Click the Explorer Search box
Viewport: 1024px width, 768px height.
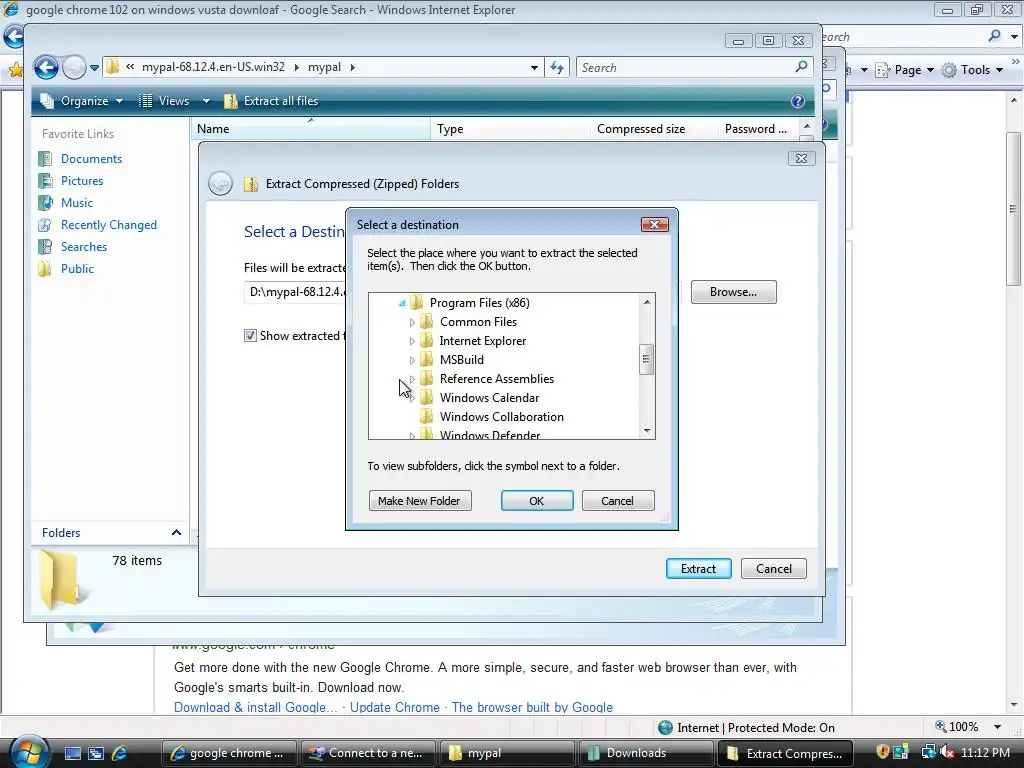tap(686, 67)
